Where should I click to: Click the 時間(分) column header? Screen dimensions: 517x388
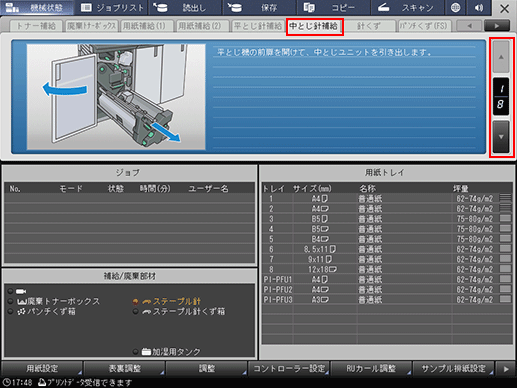click(x=155, y=189)
